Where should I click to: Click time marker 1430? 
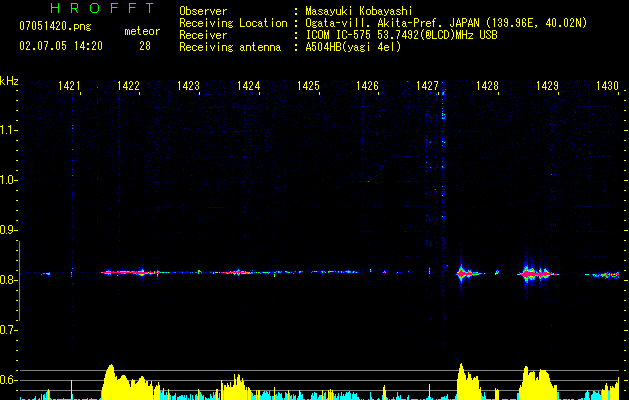pyautogui.click(x=607, y=86)
